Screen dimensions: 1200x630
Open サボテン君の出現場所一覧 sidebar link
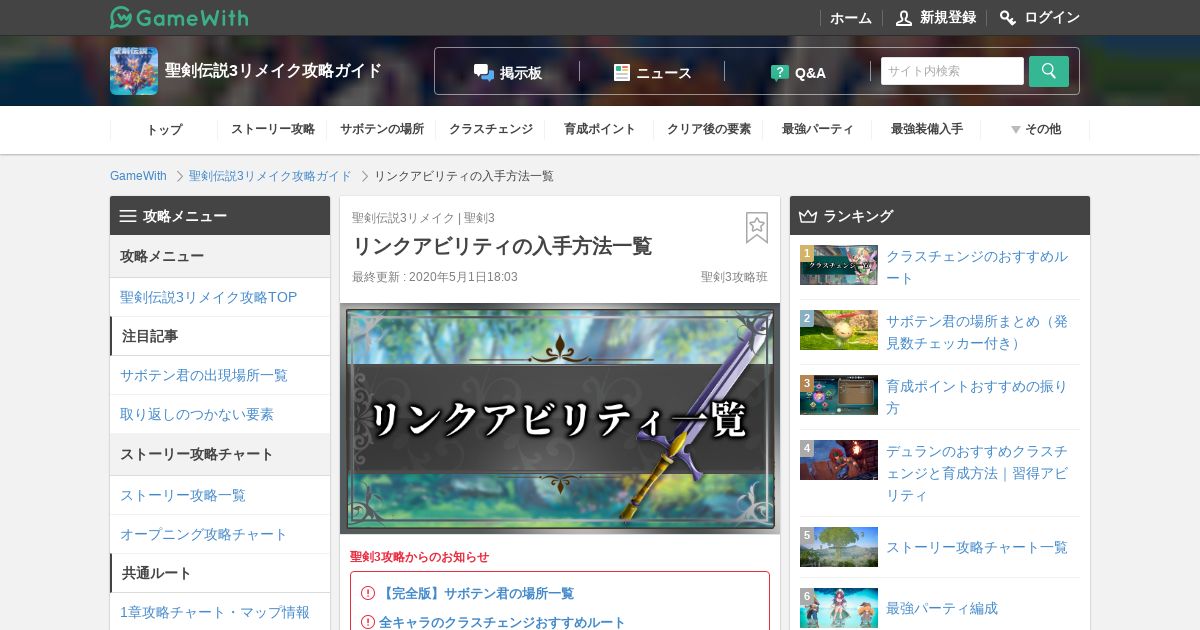tap(204, 375)
